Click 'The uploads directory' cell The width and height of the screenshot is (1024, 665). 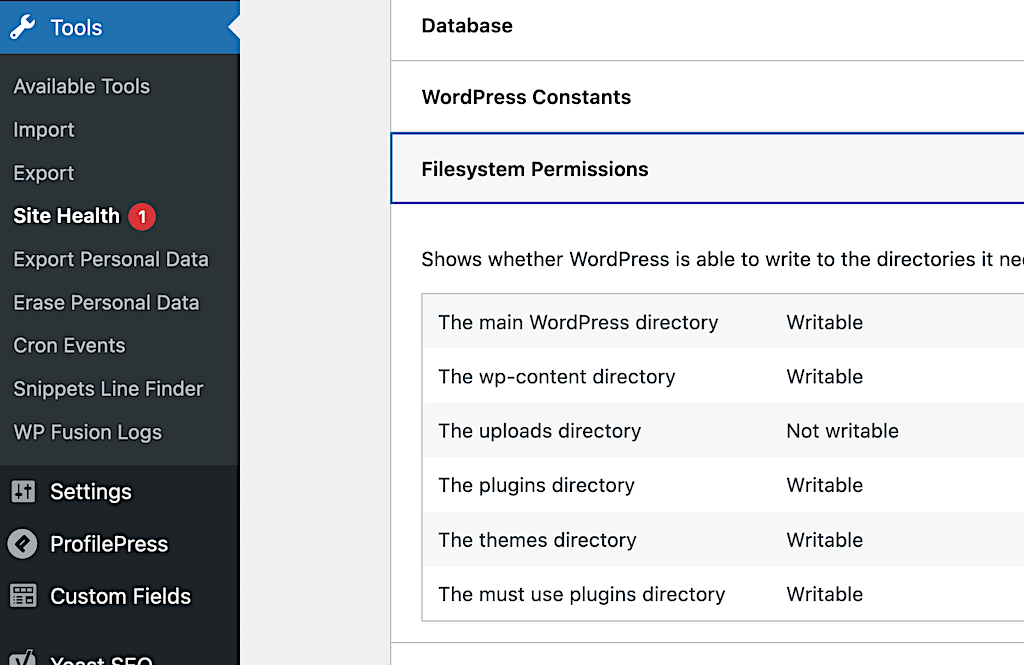[x=539, y=430]
